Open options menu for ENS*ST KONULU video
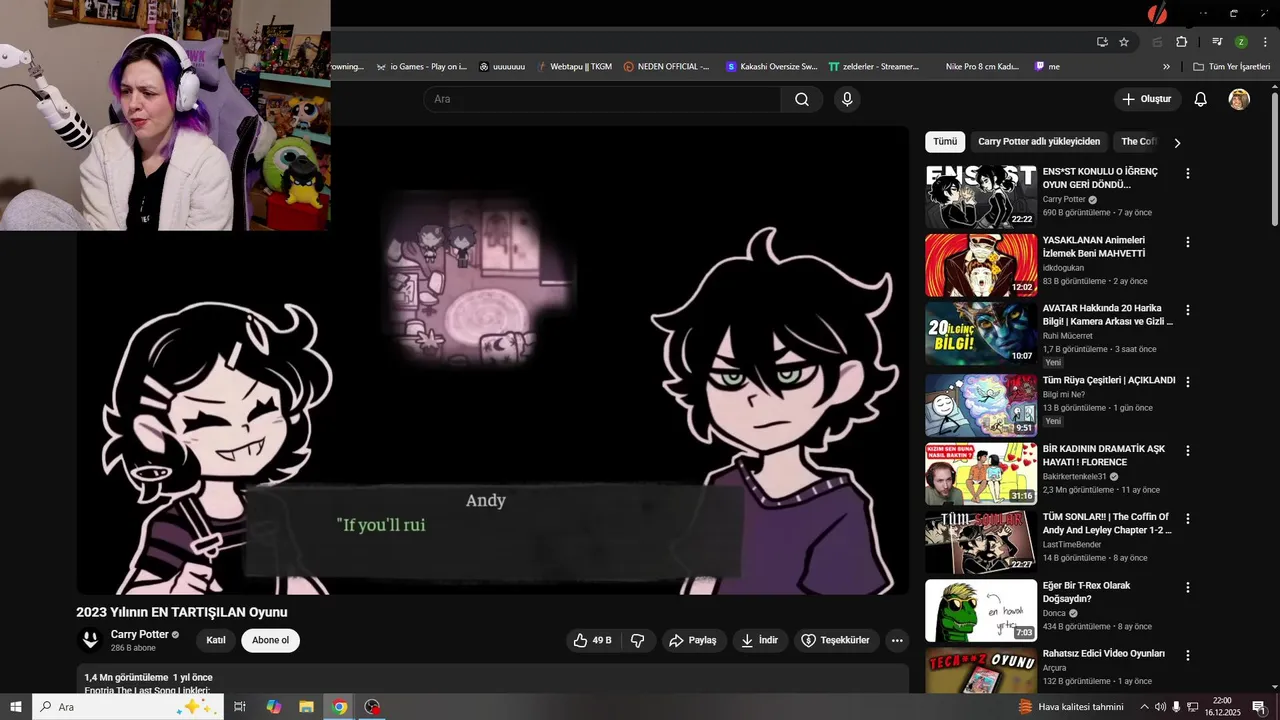The image size is (1280, 720). pyautogui.click(x=1188, y=173)
